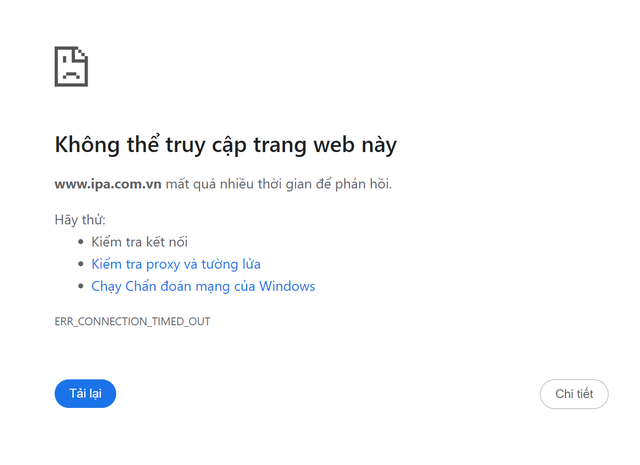Screen dimensions: 640x465
Task: Click the word 'web' in the heading
Action: (331, 144)
